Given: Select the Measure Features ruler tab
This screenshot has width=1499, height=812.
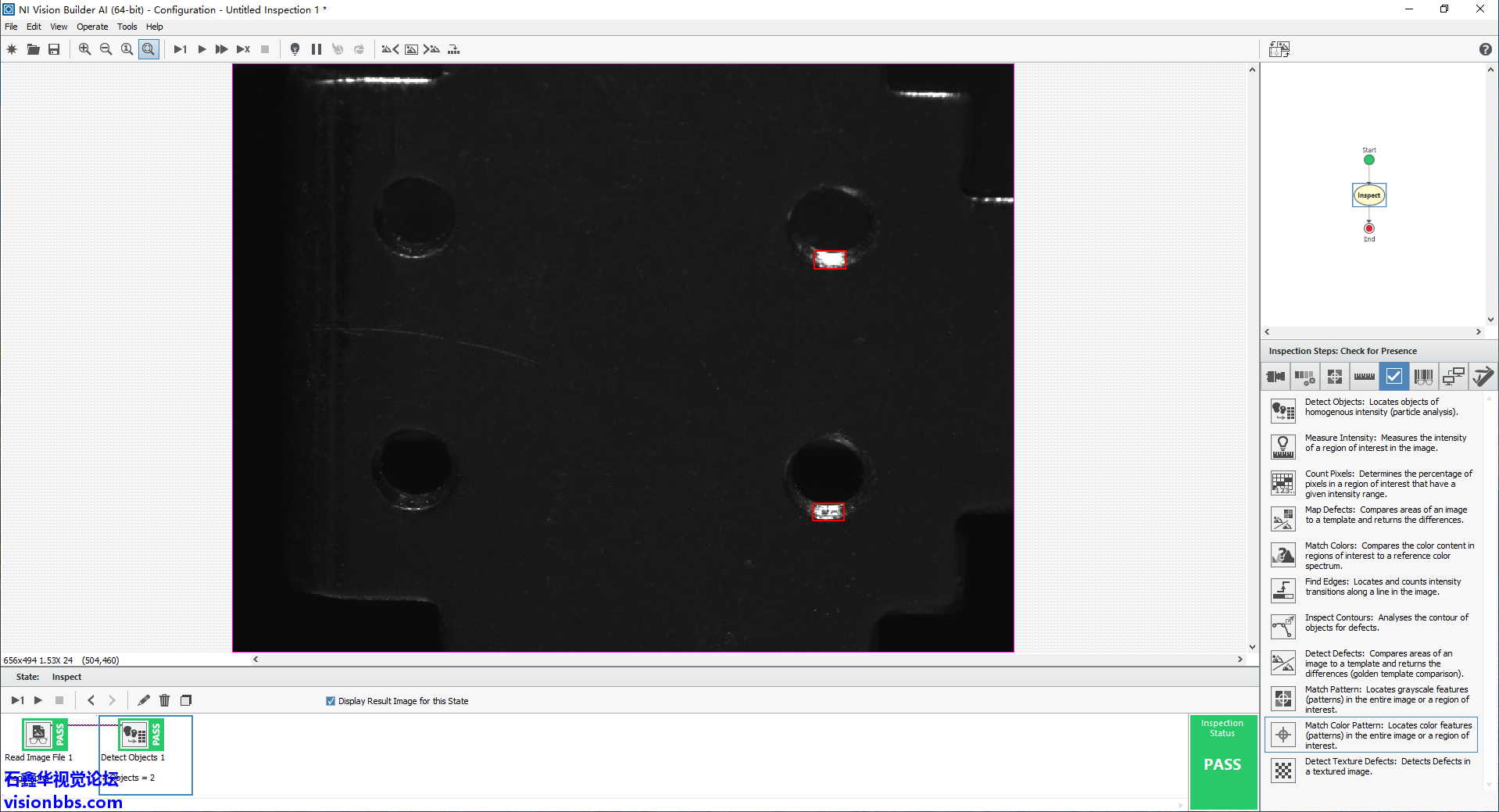Looking at the screenshot, I should (1364, 377).
